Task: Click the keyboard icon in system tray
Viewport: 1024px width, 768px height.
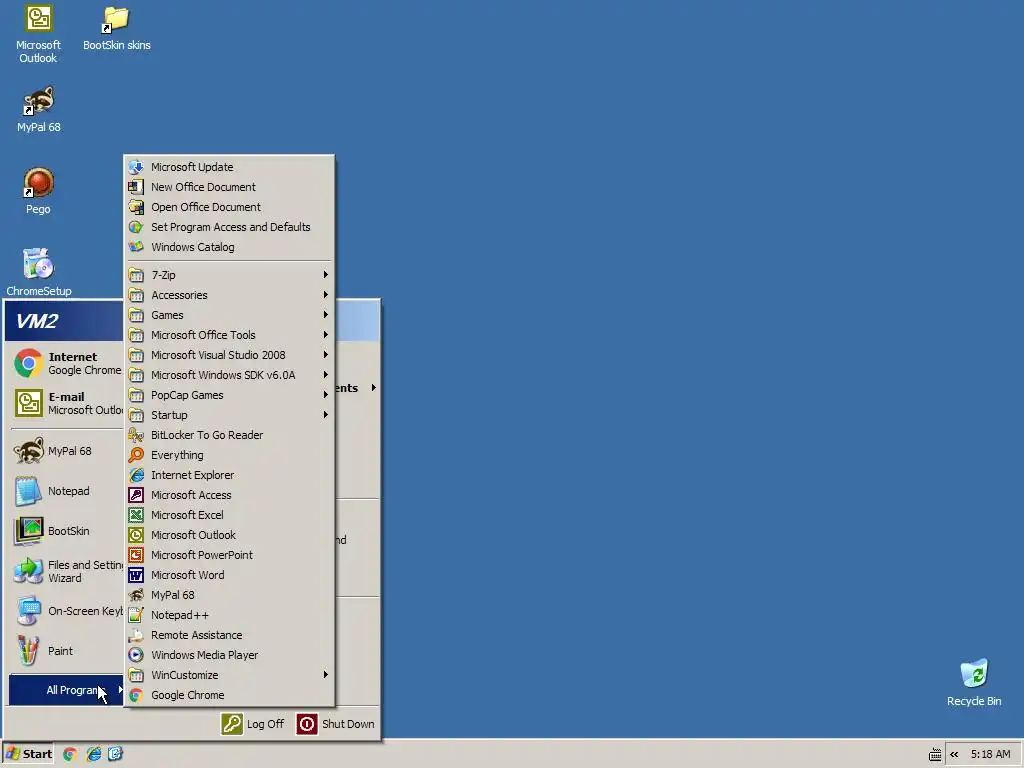Action: click(x=935, y=755)
